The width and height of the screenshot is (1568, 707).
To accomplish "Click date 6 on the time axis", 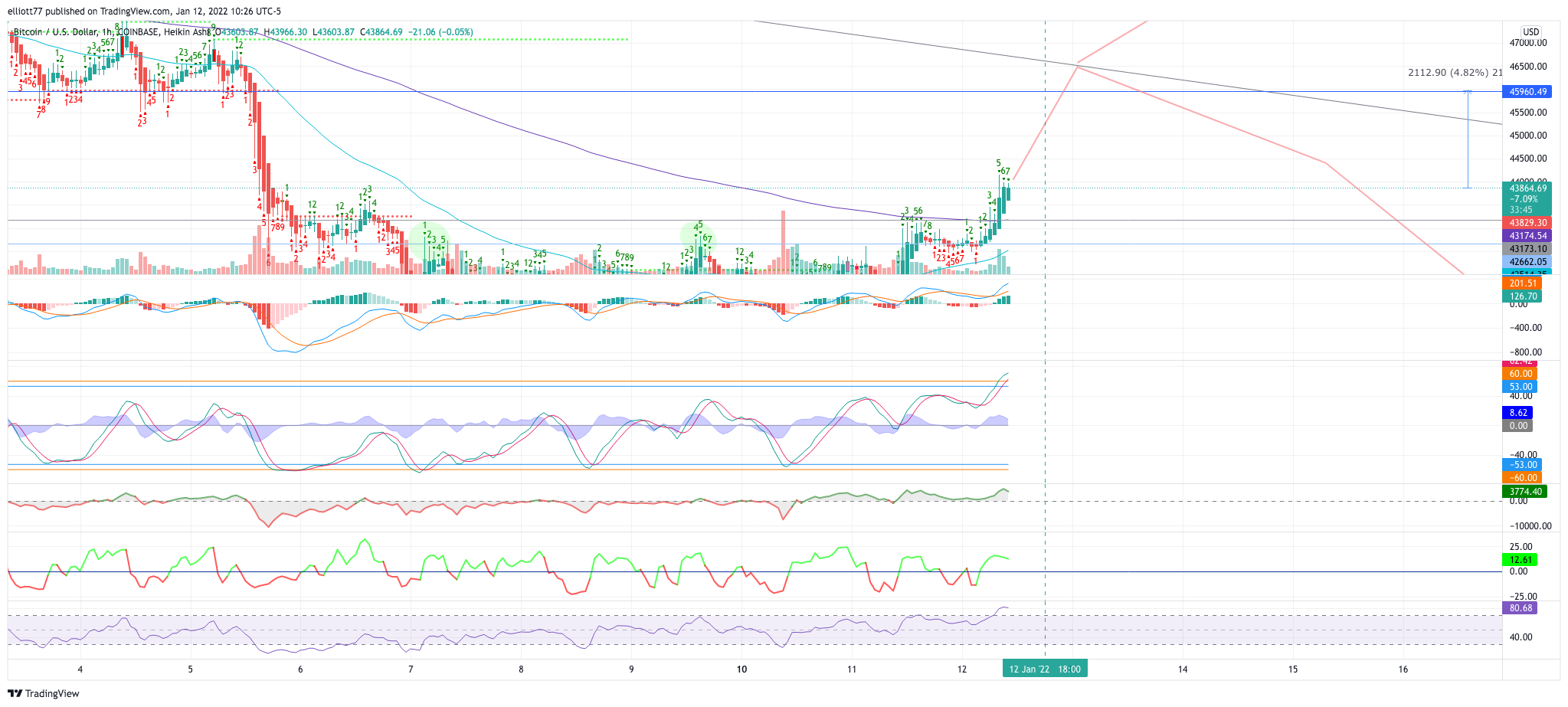I will (300, 669).
